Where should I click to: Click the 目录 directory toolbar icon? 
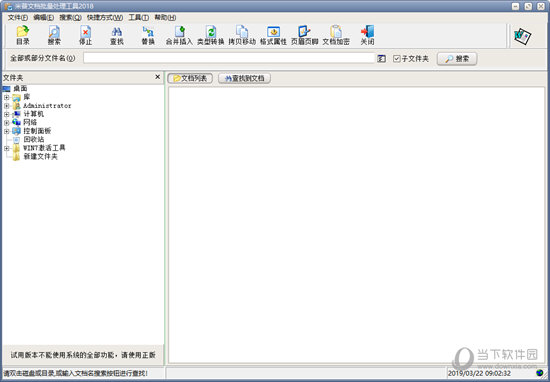pyautogui.click(x=23, y=35)
